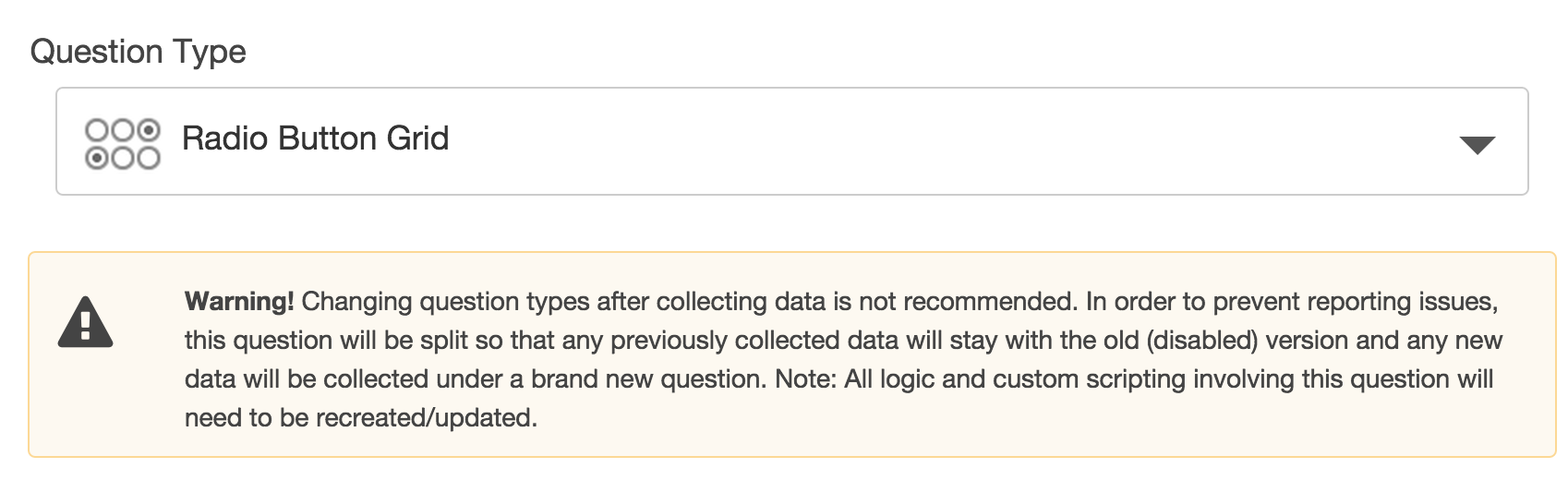Click the bold "Warning!" text

point(239,302)
